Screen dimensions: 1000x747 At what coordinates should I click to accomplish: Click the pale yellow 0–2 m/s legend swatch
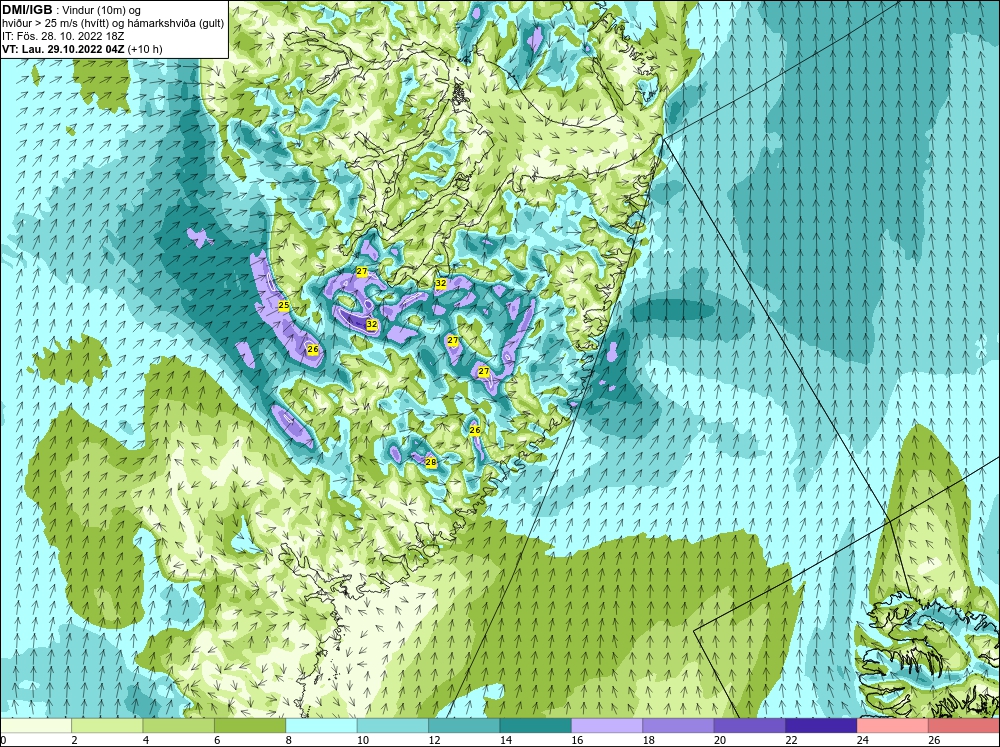[36, 725]
